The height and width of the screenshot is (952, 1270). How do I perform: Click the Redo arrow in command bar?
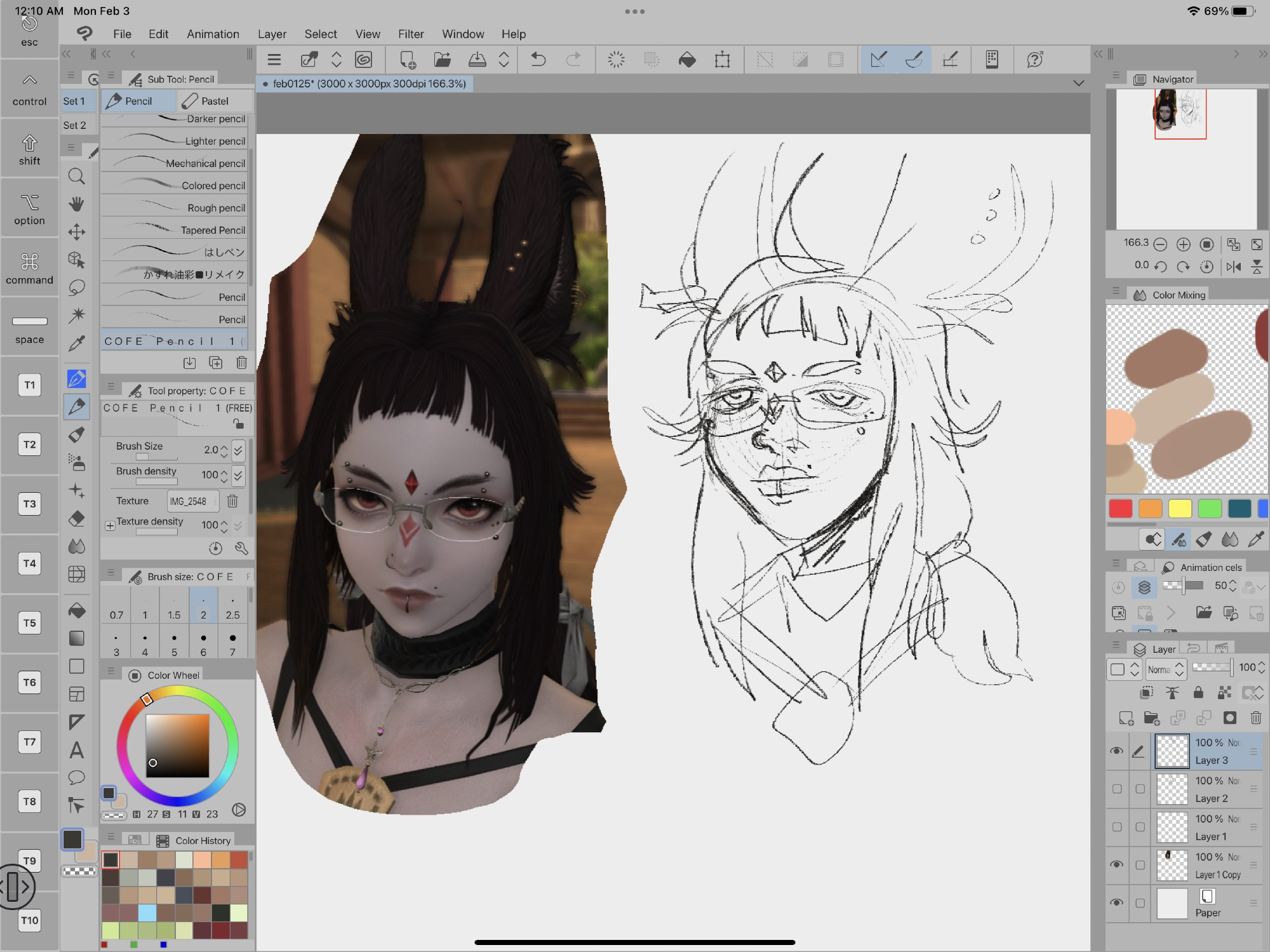click(573, 60)
